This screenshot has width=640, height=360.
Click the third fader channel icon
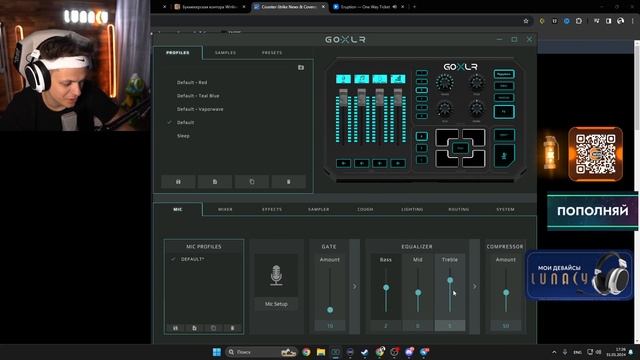click(x=380, y=79)
